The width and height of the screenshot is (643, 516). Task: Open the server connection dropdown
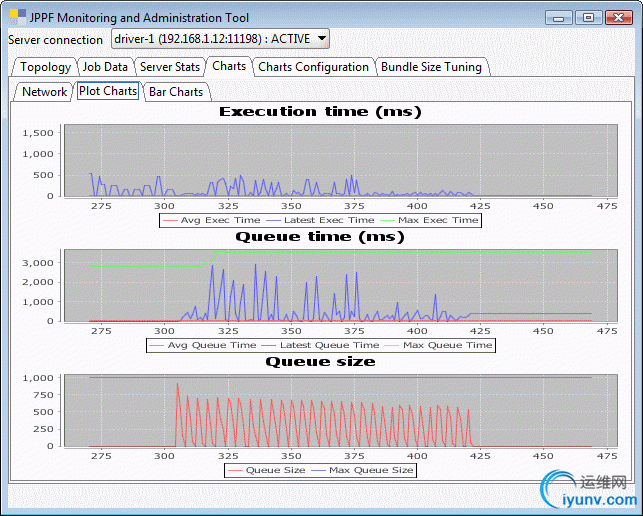point(220,39)
